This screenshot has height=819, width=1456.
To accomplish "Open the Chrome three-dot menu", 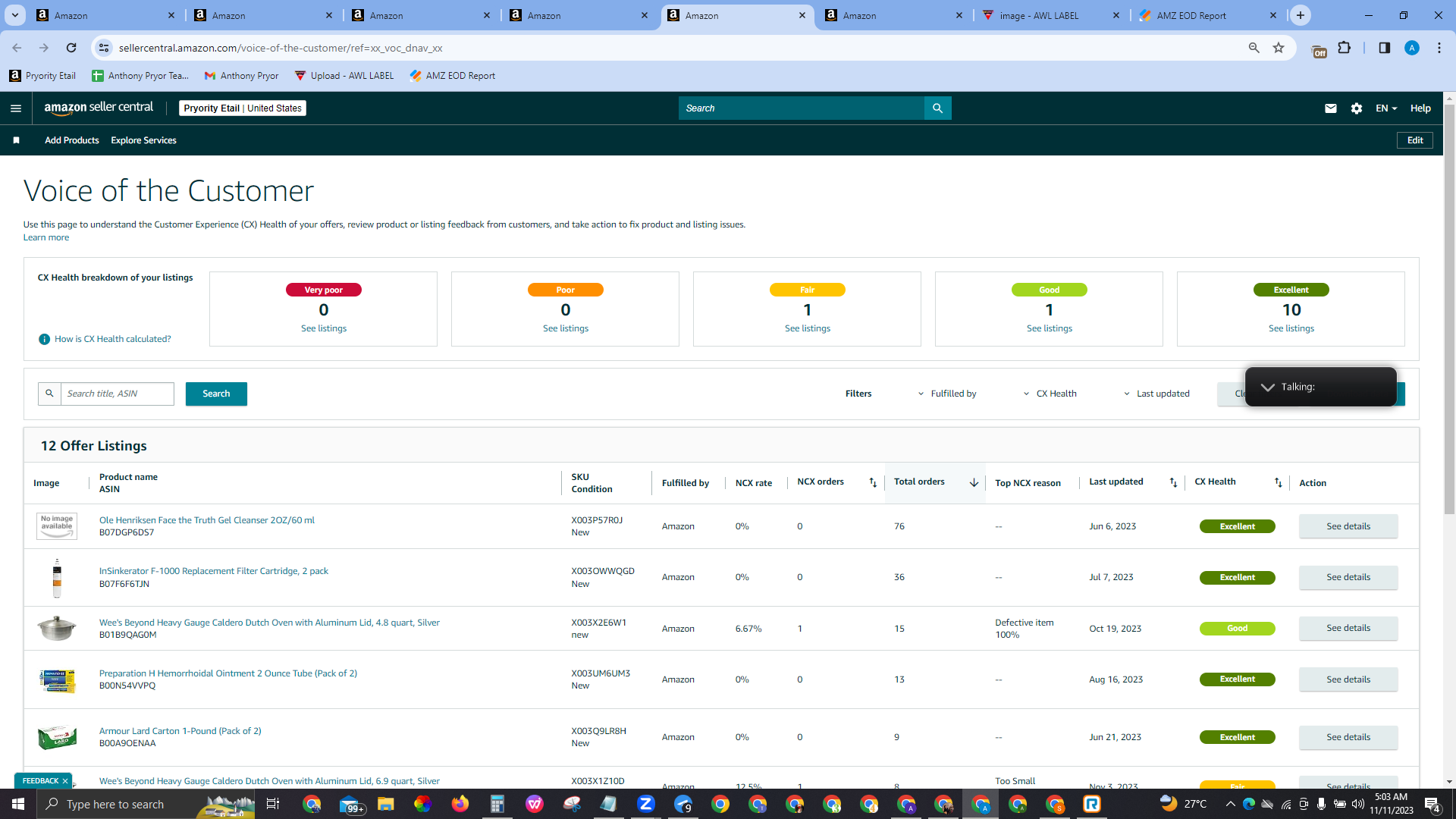I will pos(1439,48).
